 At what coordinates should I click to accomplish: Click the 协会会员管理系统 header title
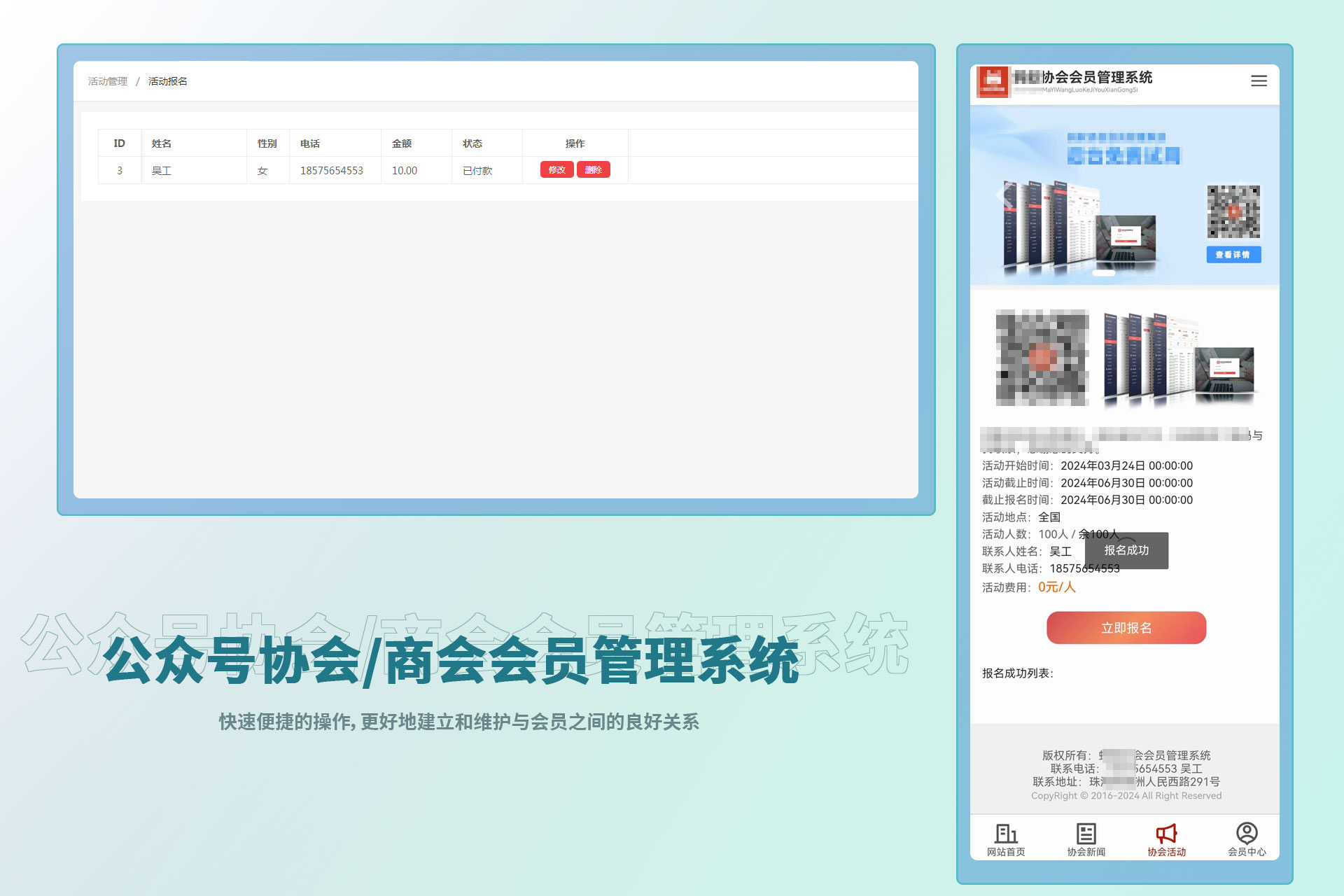pos(1097,77)
